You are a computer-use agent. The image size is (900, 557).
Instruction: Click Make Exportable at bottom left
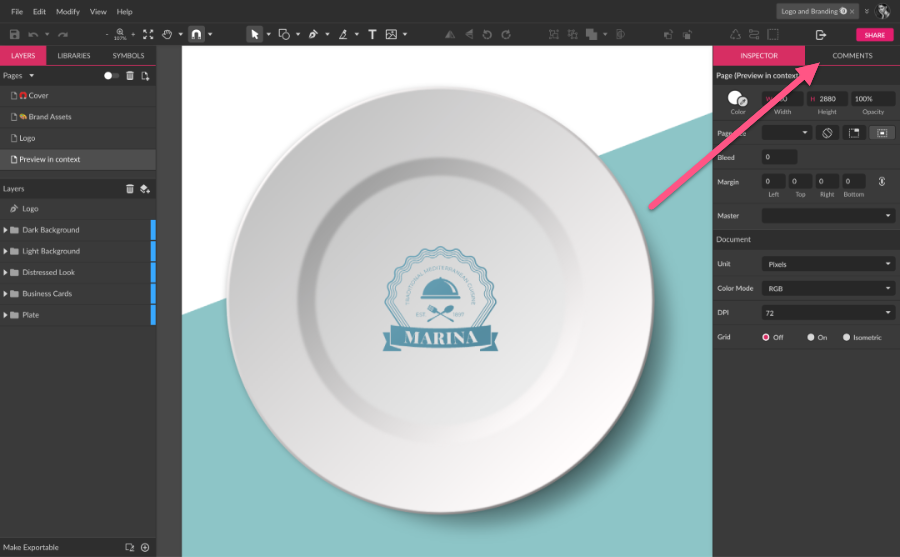click(31, 547)
